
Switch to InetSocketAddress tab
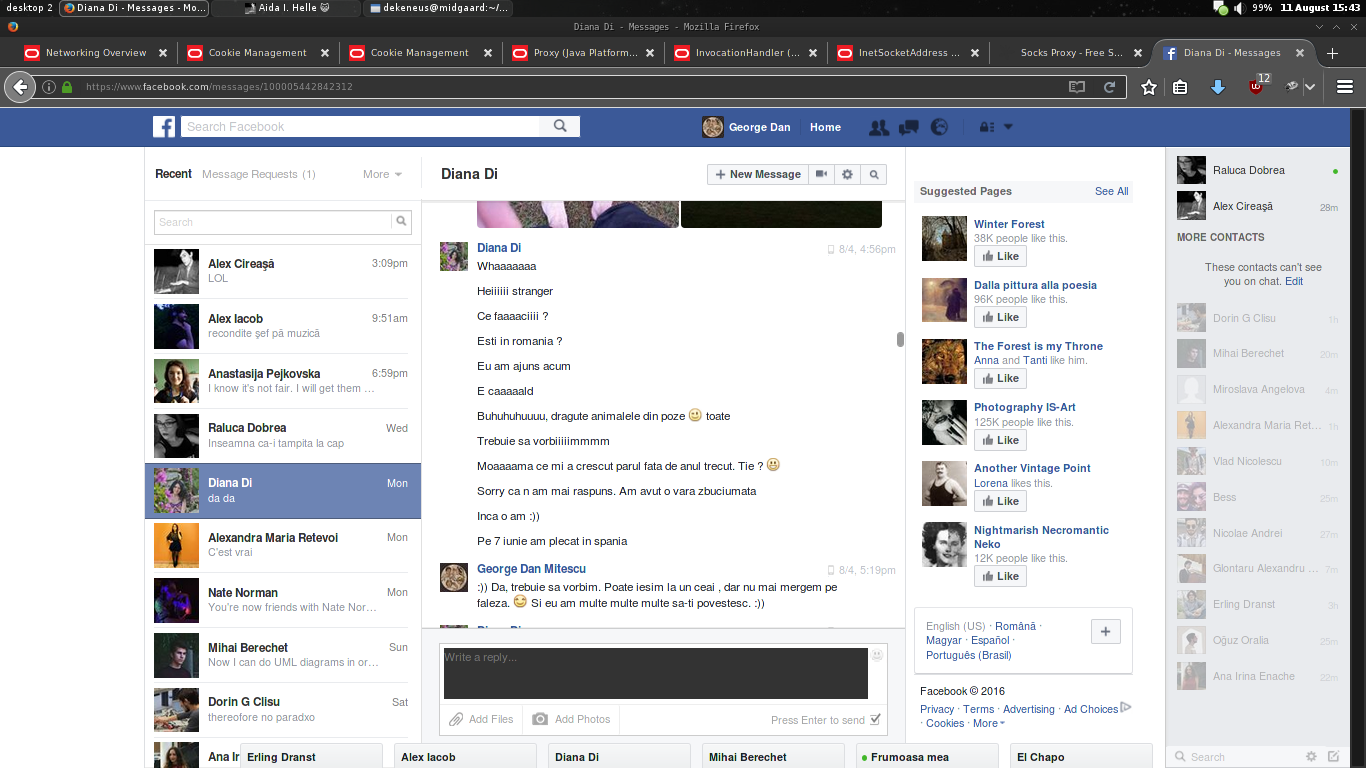[x=909, y=53]
